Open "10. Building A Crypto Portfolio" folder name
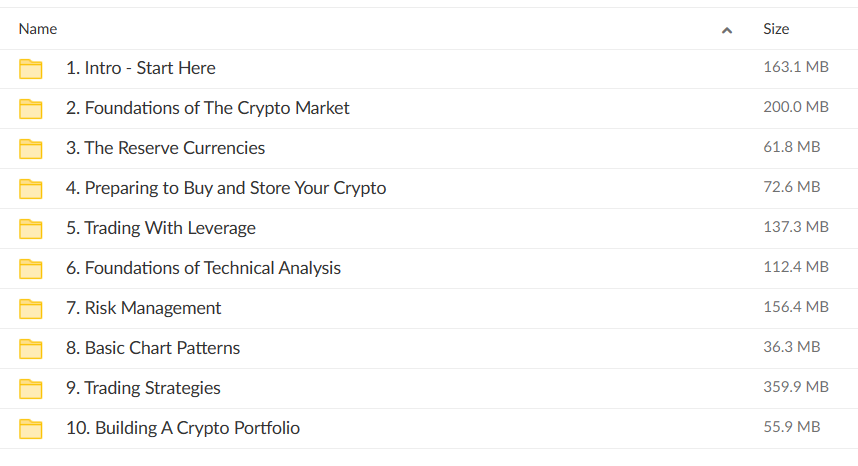 pyautogui.click(x=183, y=428)
